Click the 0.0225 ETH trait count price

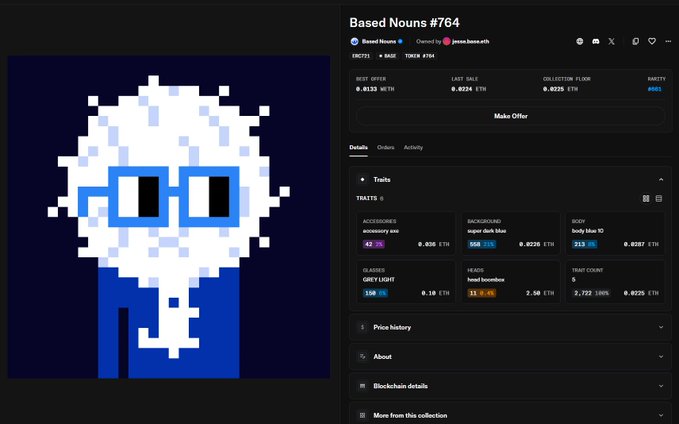[x=641, y=293]
